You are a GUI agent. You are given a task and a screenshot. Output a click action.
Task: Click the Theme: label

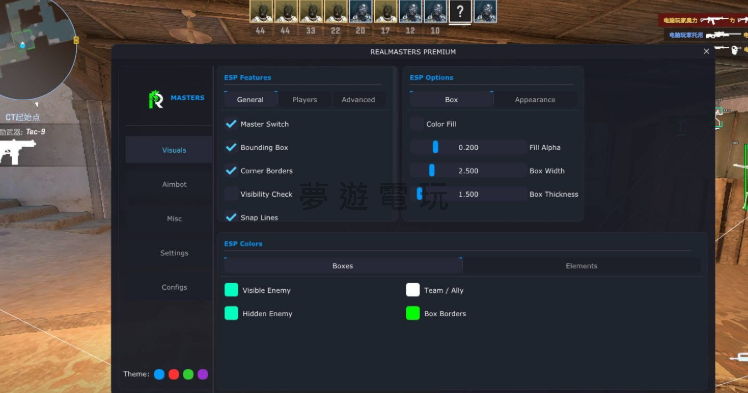tap(136, 374)
